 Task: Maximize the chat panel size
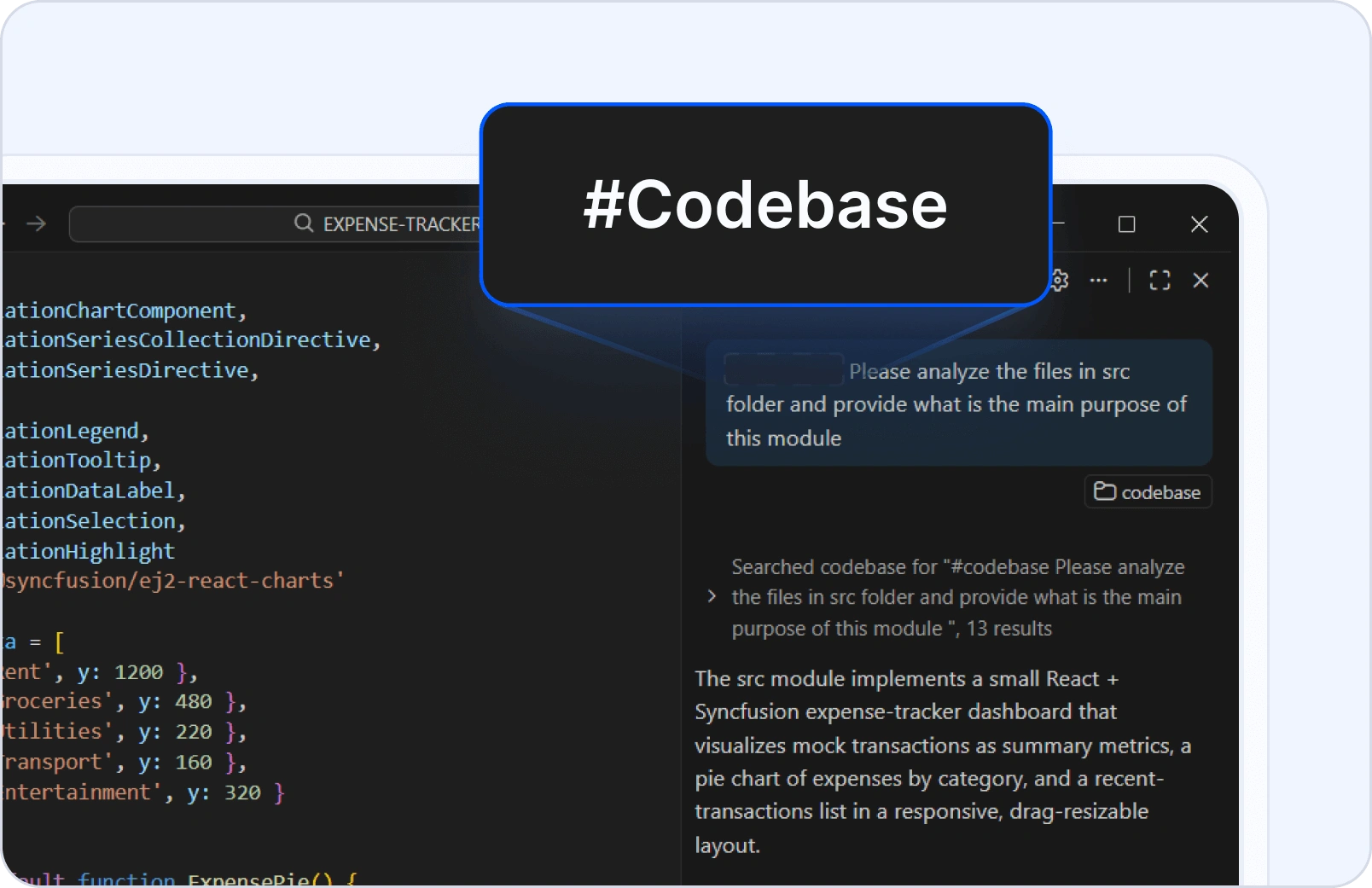1160,281
